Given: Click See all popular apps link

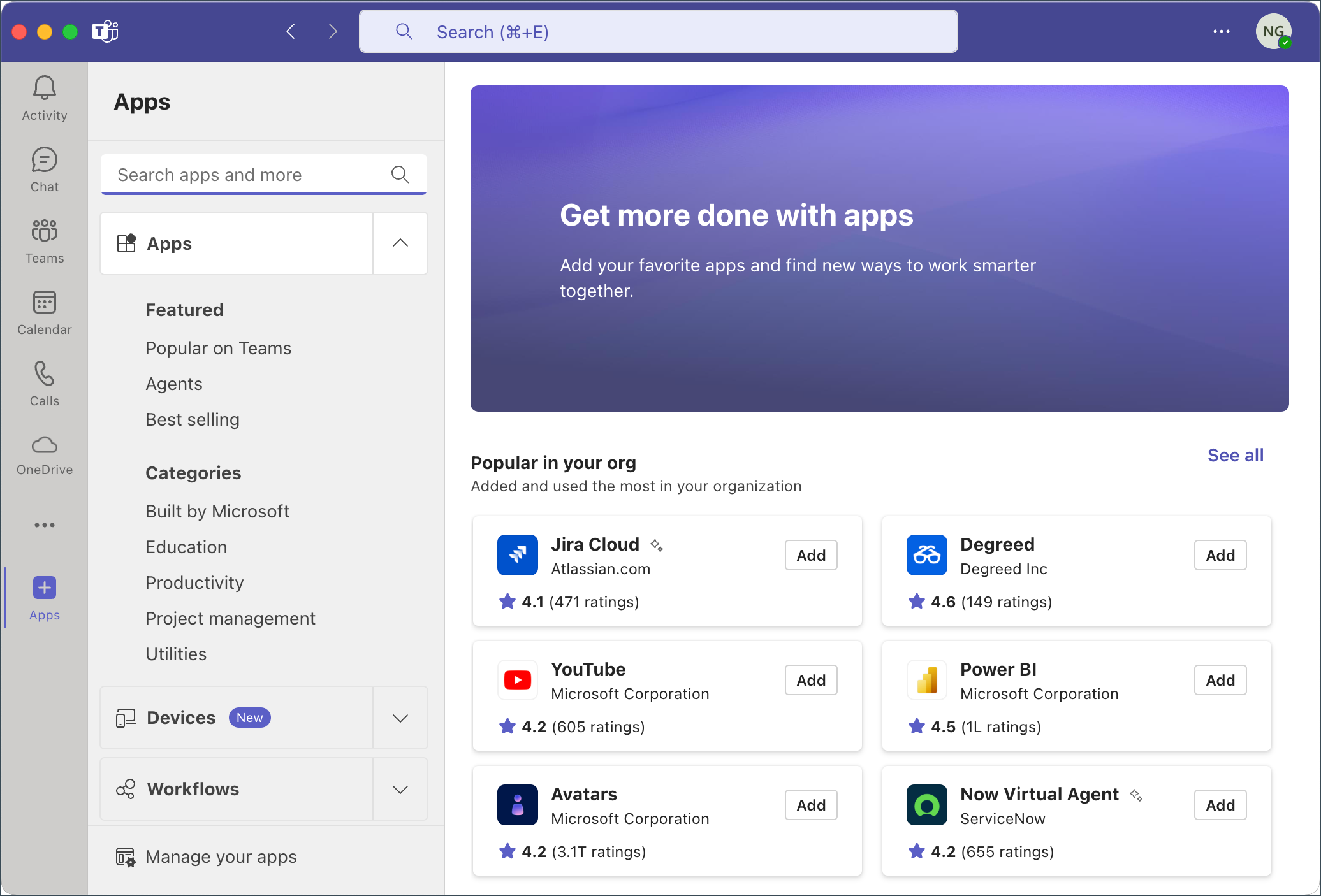Looking at the screenshot, I should point(1235,455).
